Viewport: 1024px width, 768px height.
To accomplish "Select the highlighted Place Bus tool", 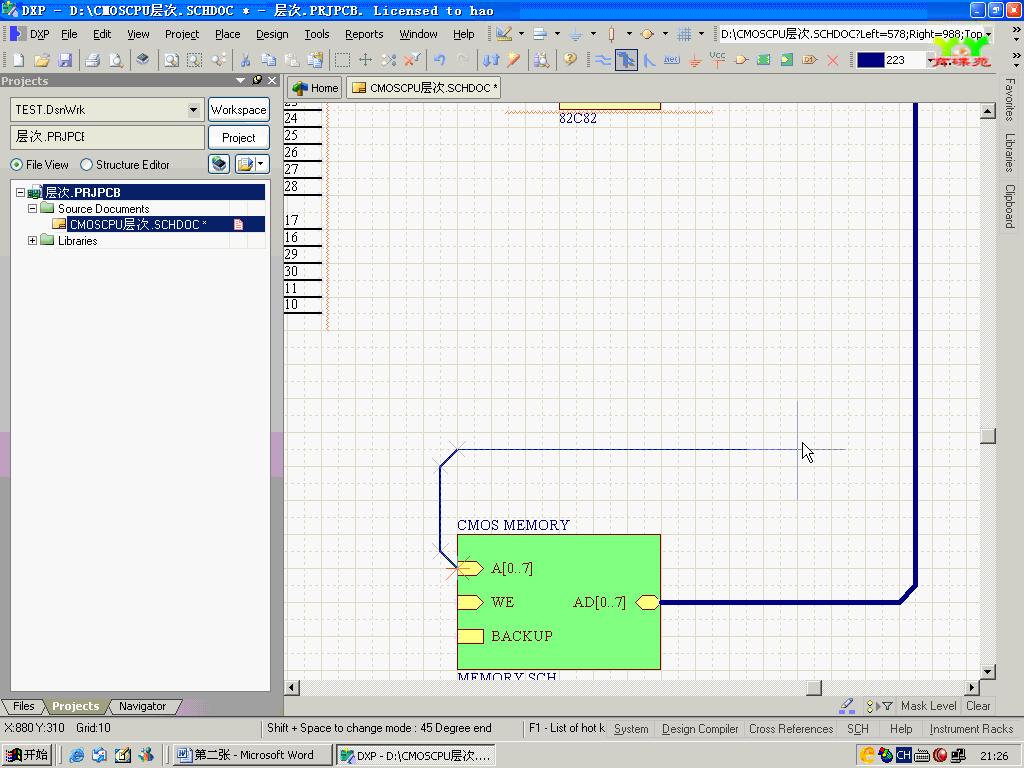I will pos(626,60).
